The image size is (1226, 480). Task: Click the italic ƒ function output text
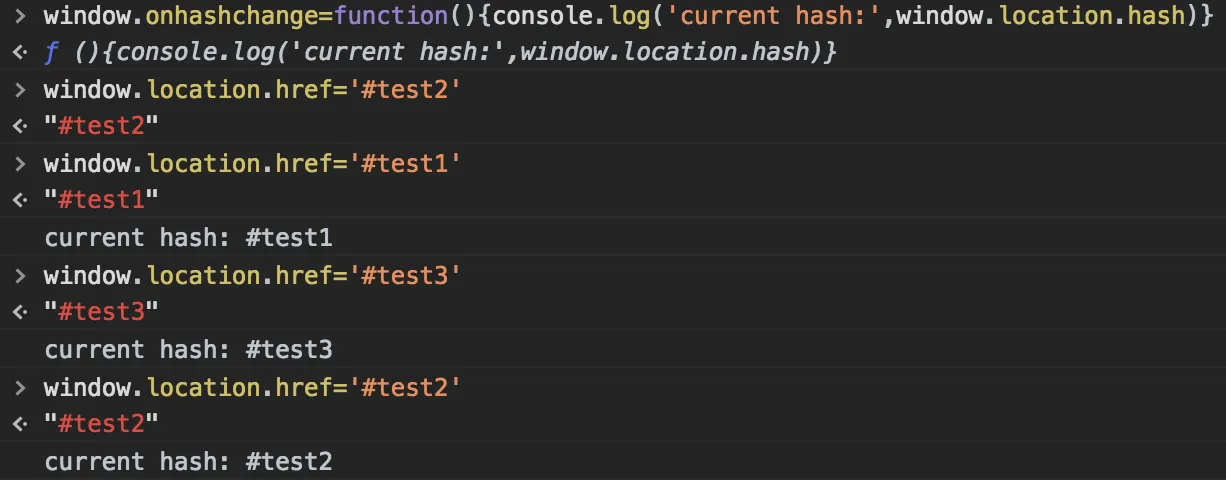[440, 52]
